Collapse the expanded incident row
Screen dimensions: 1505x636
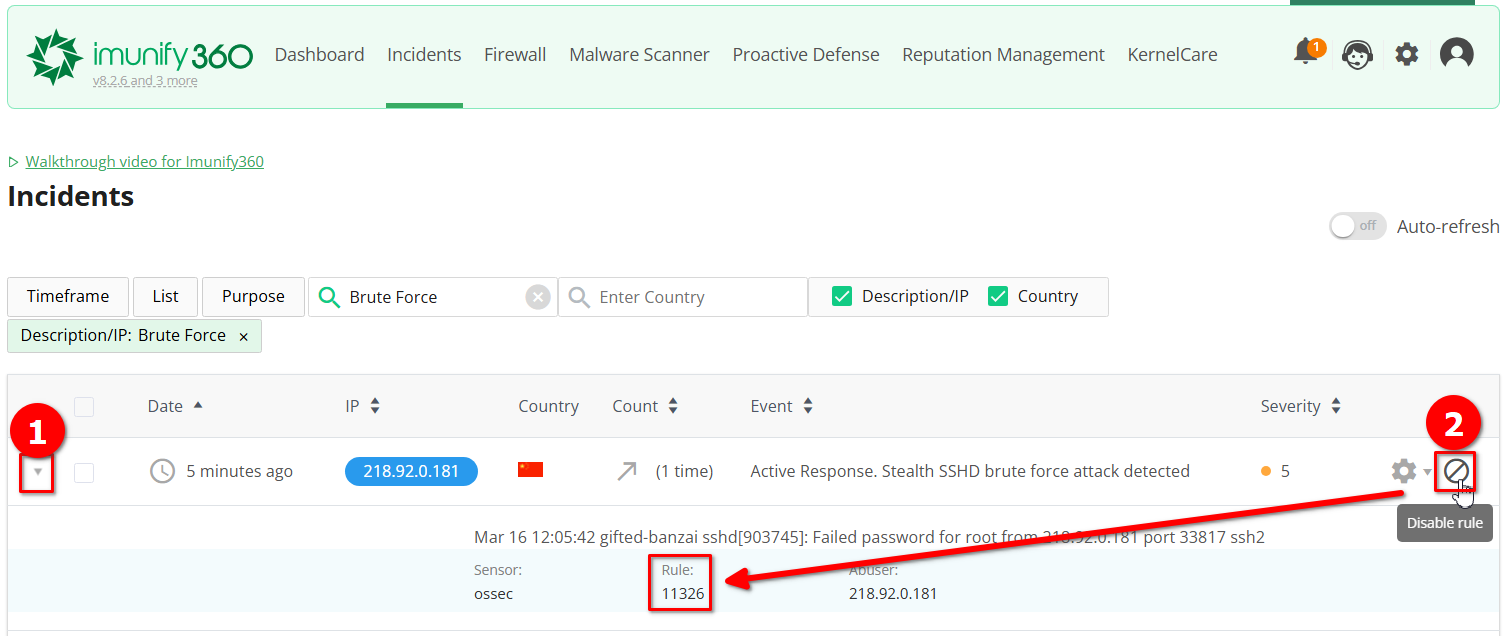point(38,471)
